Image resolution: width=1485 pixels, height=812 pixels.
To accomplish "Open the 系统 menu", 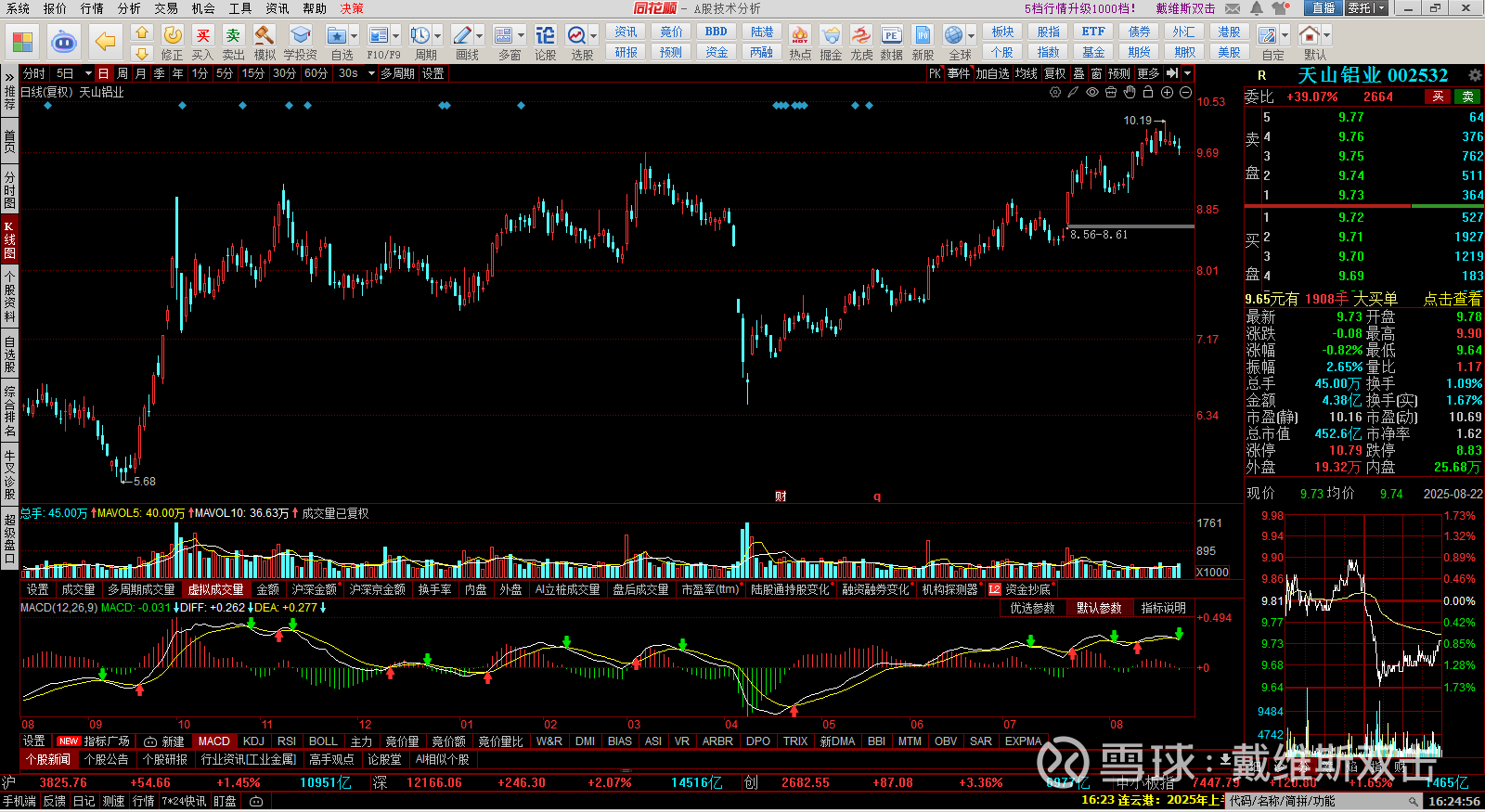I will pyautogui.click(x=18, y=8).
